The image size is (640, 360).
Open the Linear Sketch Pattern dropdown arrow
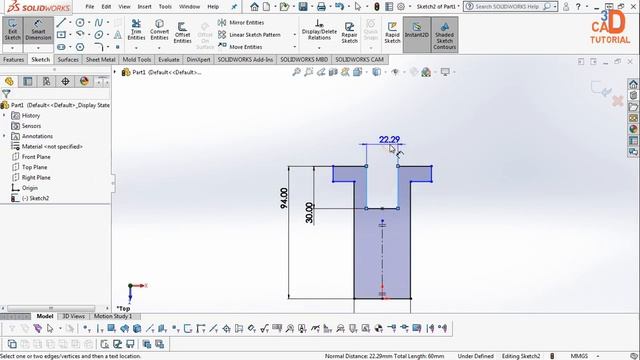click(x=295, y=35)
